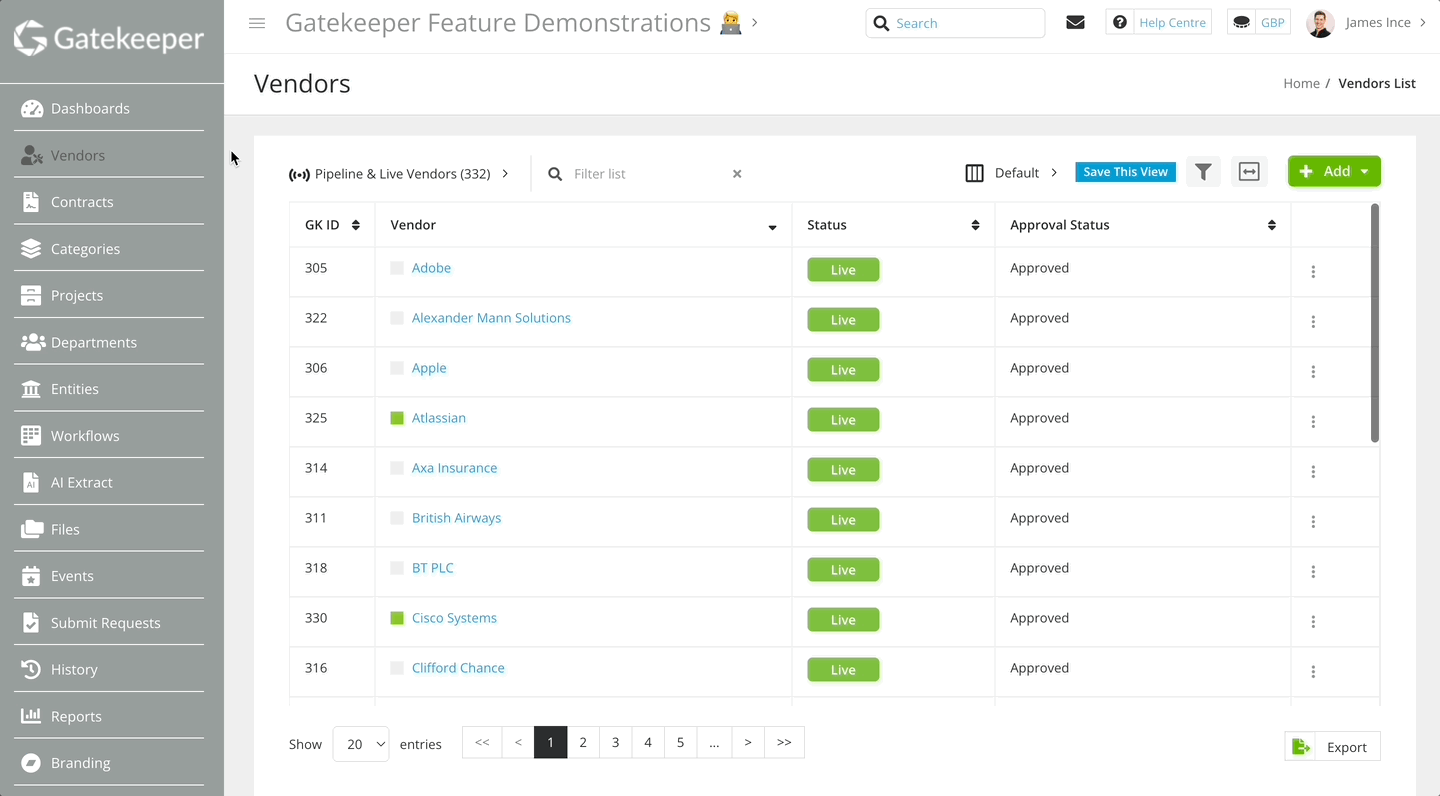This screenshot has width=1440, height=796.
Task: Click the Save This View button
Action: tap(1125, 171)
